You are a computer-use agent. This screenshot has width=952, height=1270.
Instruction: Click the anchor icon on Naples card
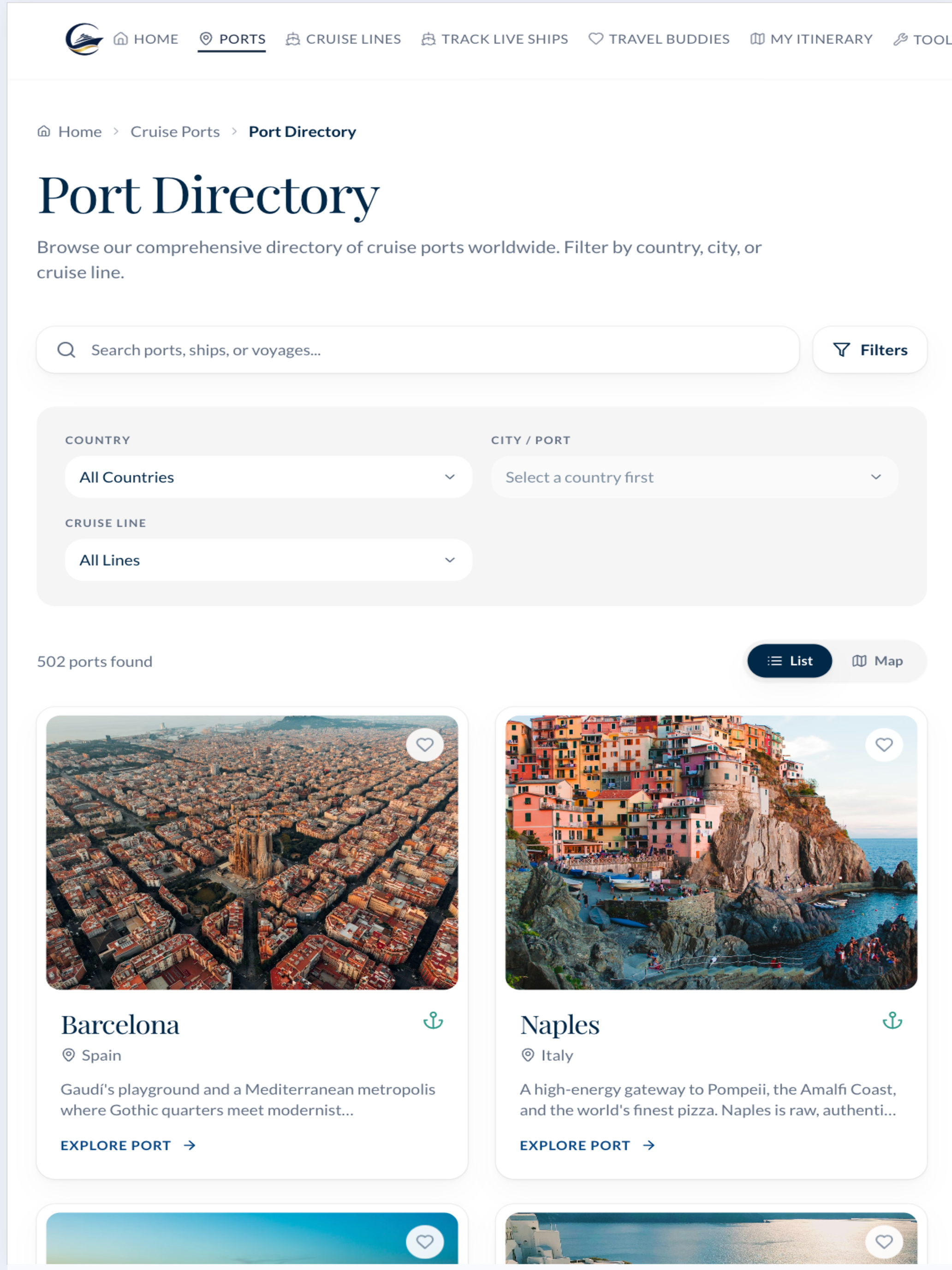pyautogui.click(x=892, y=1021)
